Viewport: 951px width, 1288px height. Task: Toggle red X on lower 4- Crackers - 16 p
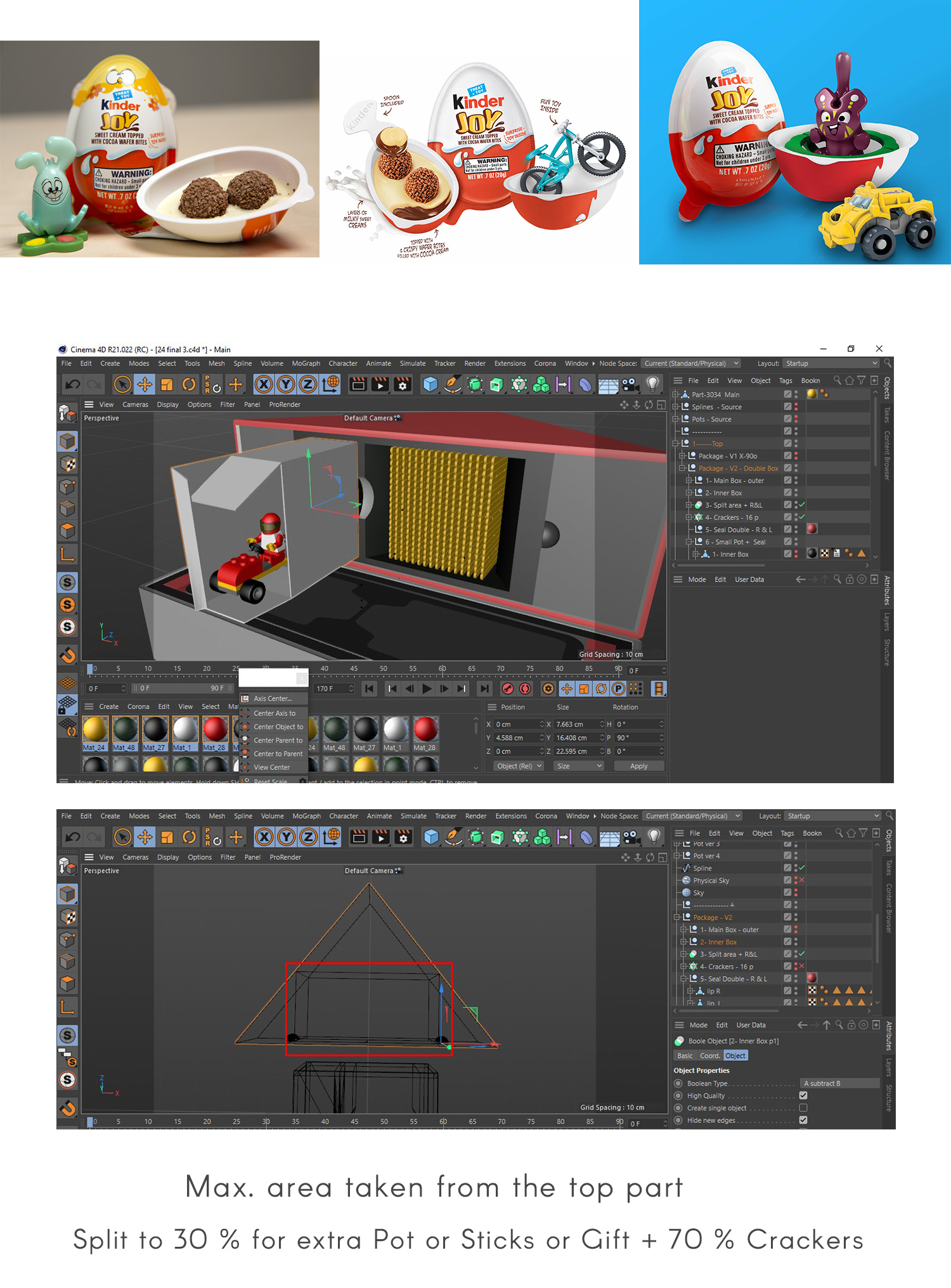tap(802, 966)
